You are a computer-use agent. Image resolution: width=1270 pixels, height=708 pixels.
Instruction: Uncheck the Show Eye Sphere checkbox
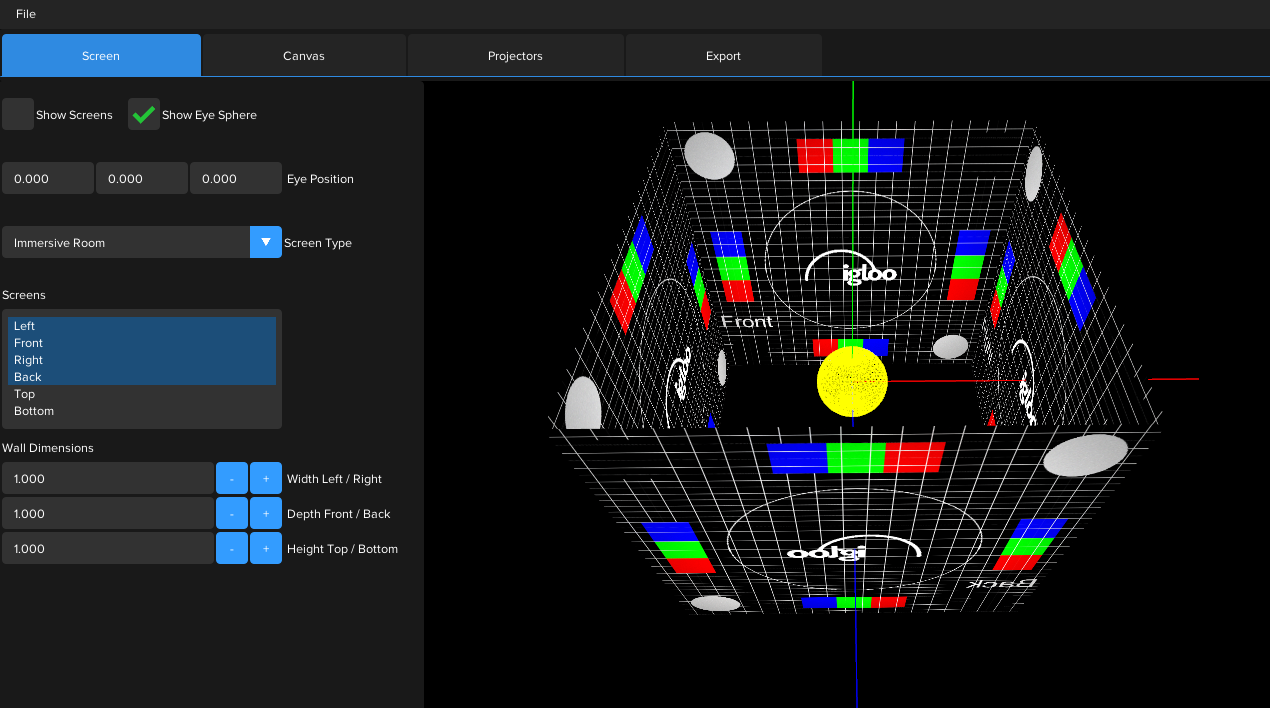pos(144,115)
